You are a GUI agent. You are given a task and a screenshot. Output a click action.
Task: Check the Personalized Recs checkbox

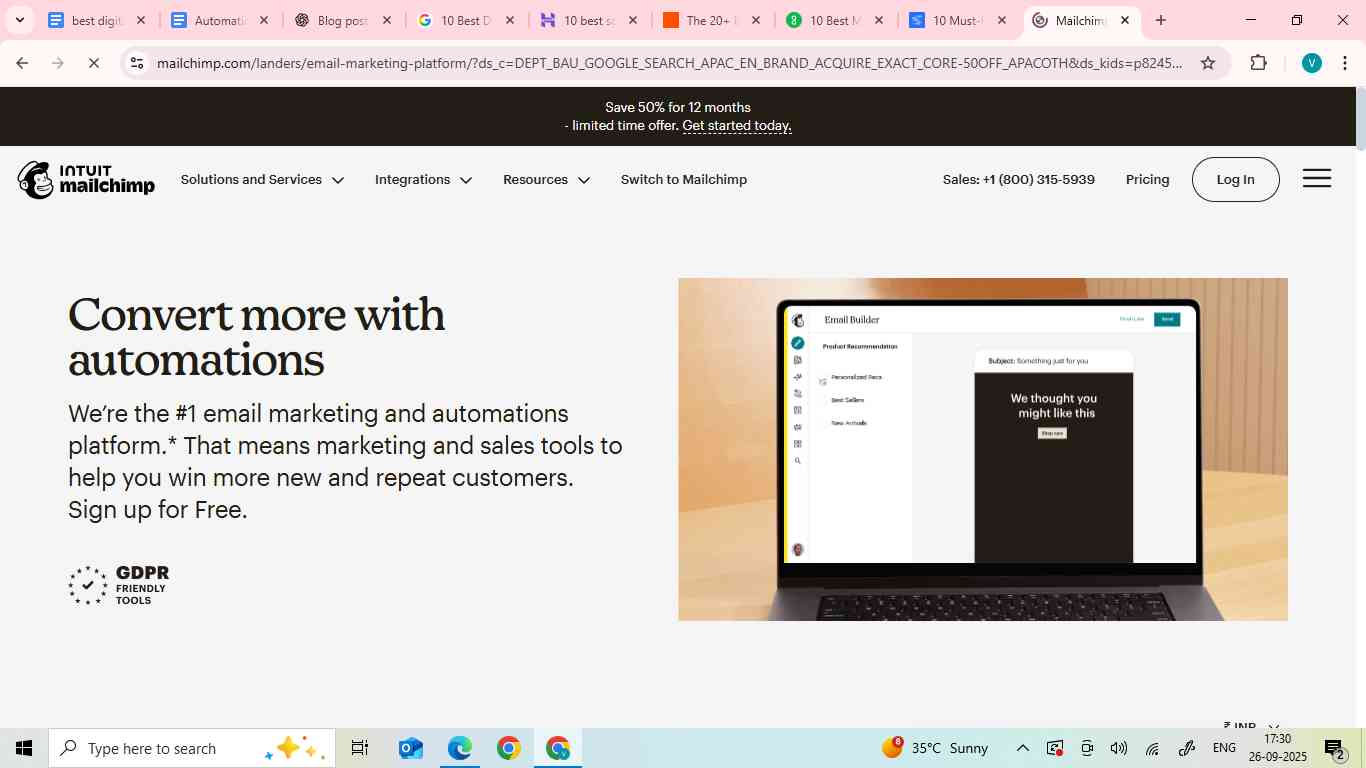tap(822, 380)
